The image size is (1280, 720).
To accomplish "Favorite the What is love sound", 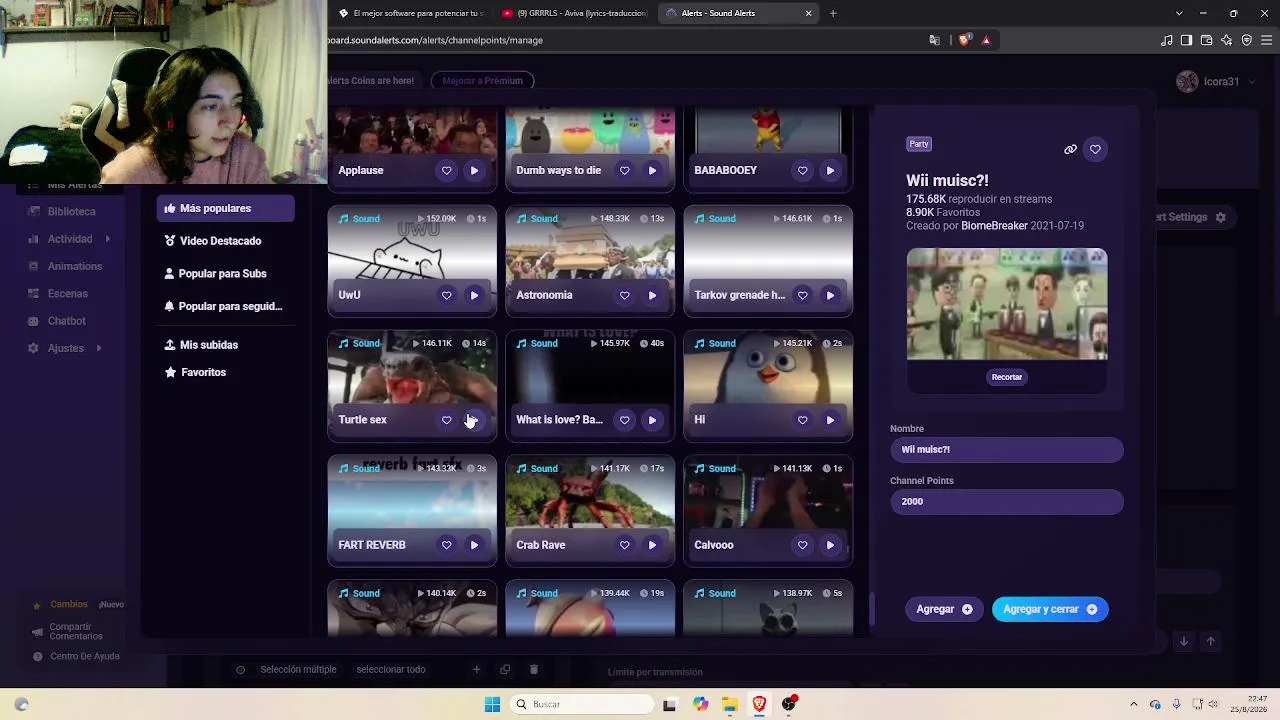I will (x=625, y=420).
